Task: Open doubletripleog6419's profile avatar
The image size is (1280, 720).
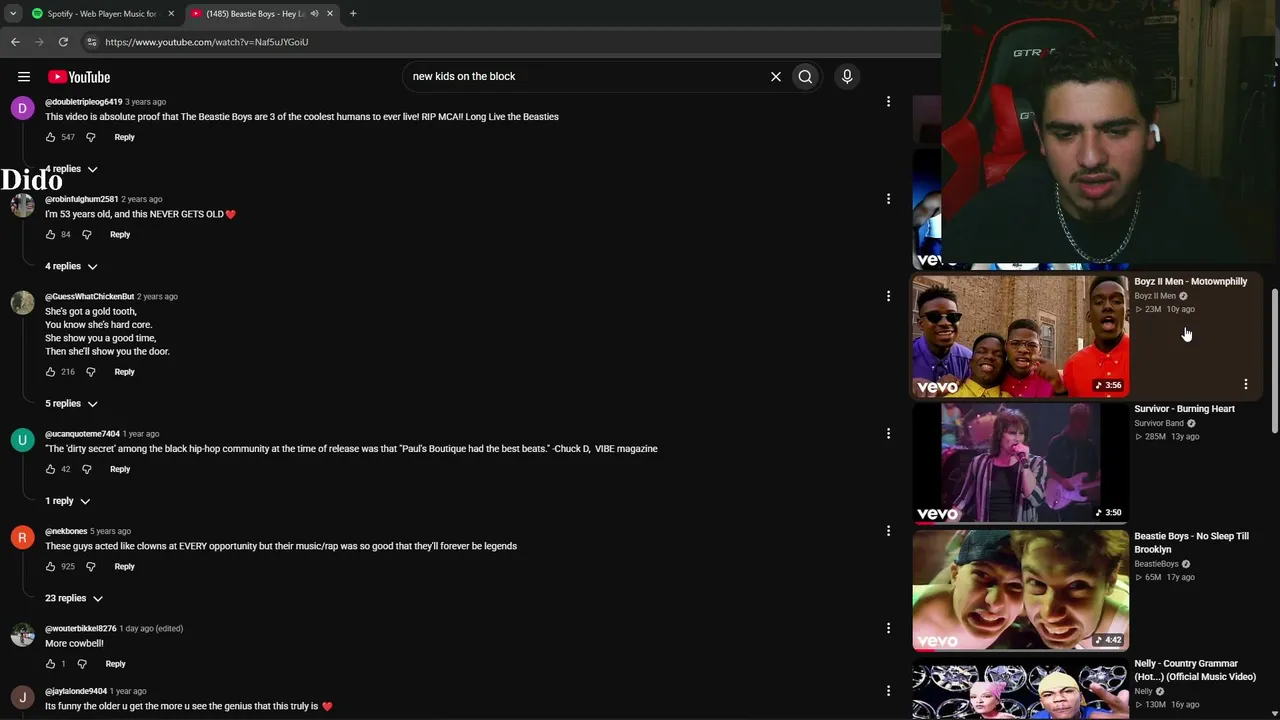Action: 22,108
